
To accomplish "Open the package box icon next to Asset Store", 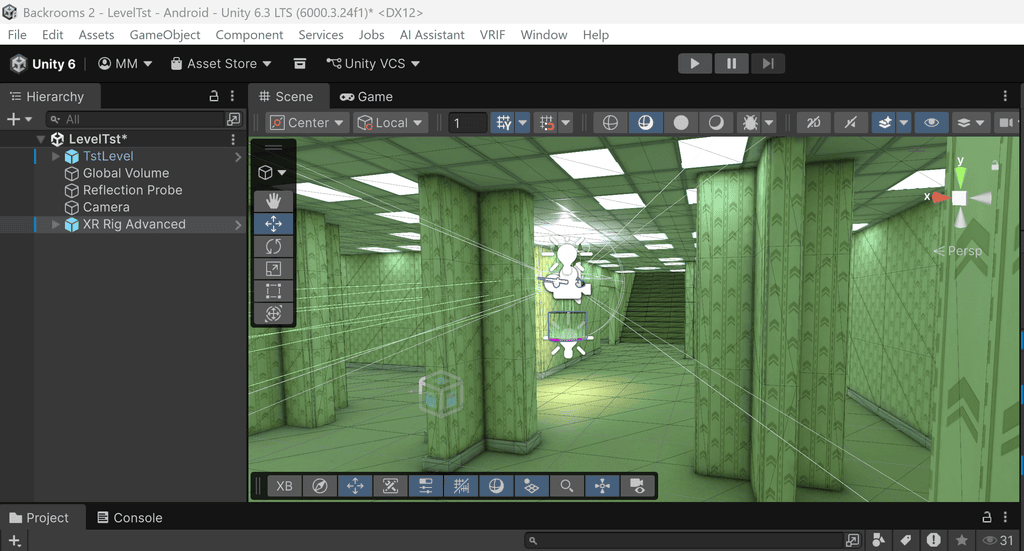I will coord(300,63).
